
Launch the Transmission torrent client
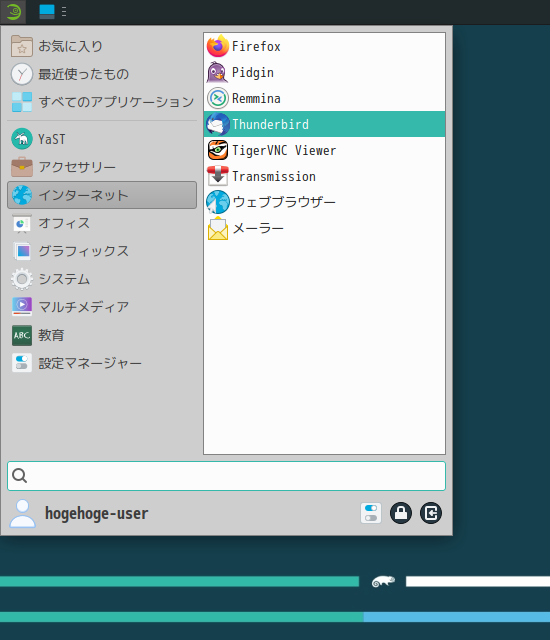[324, 176]
